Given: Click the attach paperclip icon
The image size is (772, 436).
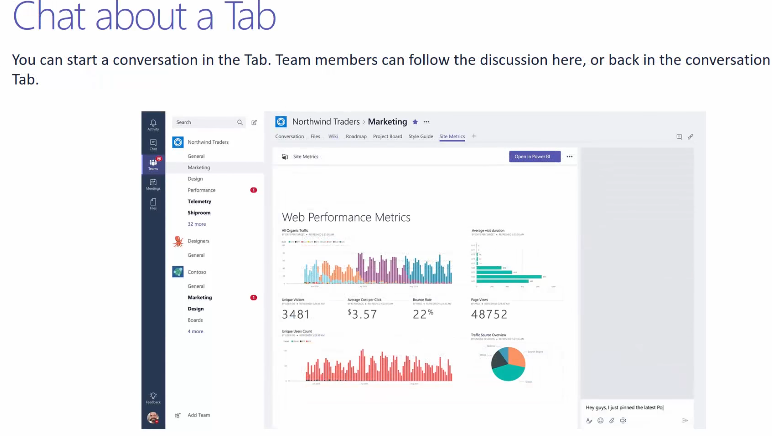Looking at the screenshot, I should (611, 420).
